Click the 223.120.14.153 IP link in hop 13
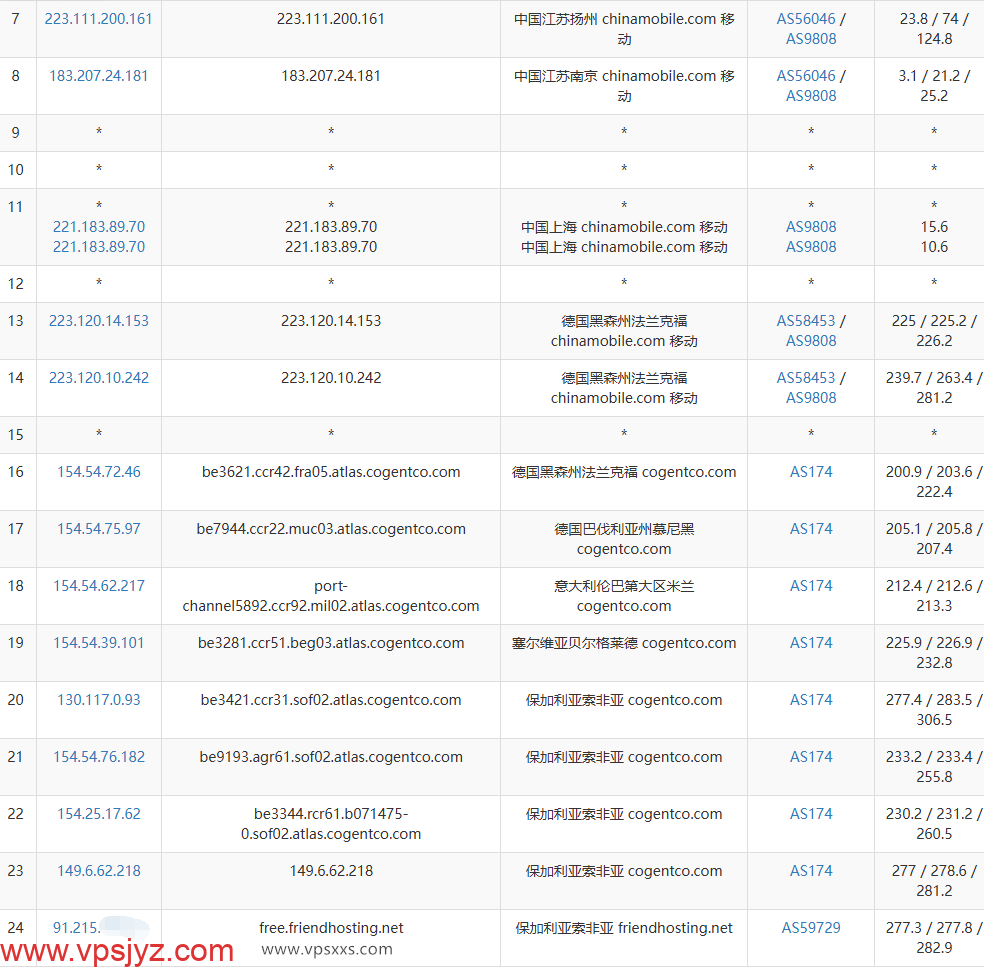The width and height of the screenshot is (984, 967). 99,321
